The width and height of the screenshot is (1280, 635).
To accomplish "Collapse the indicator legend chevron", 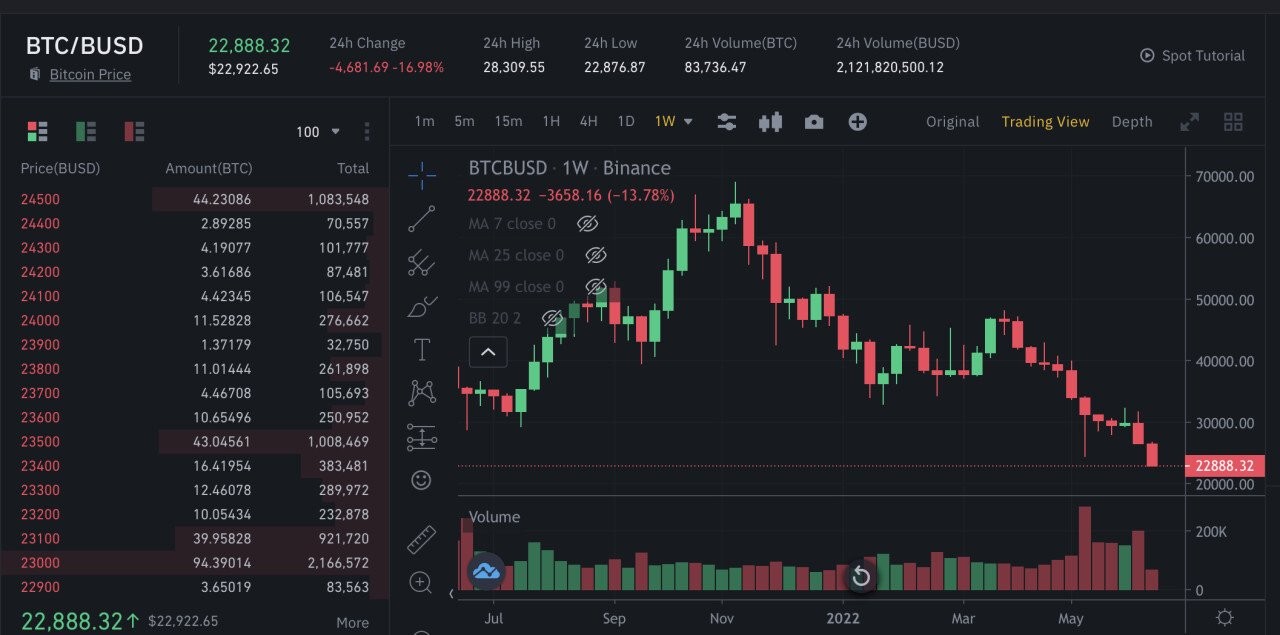I will (488, 352).
